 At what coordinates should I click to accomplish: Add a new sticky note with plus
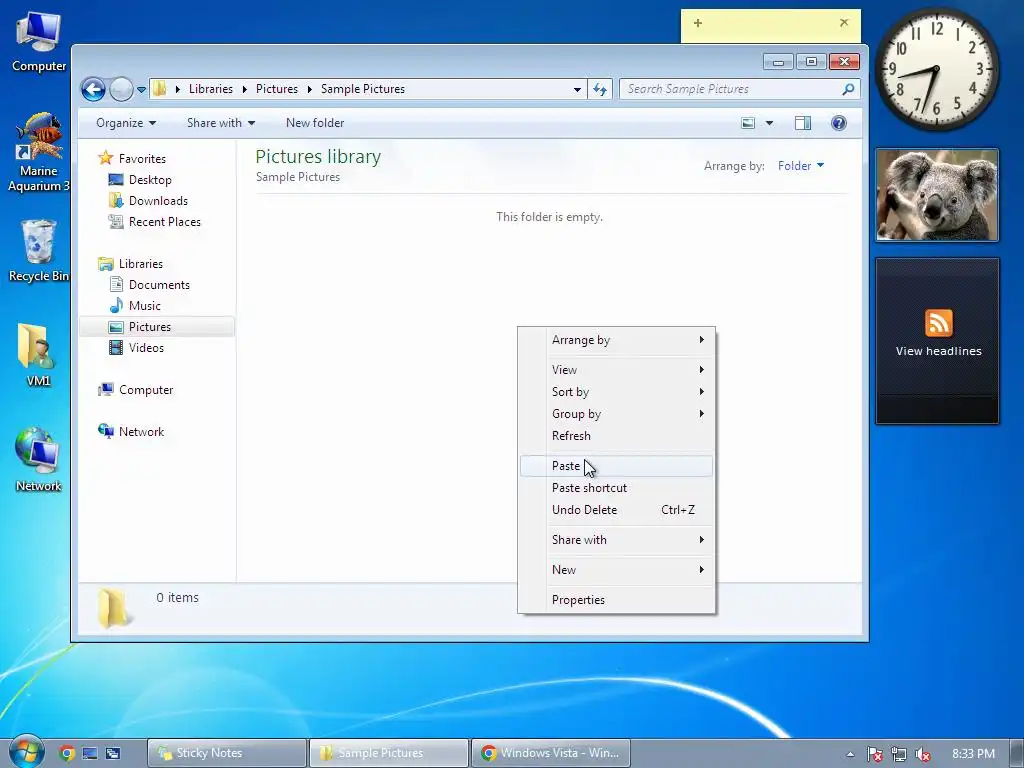pos(697,23)
